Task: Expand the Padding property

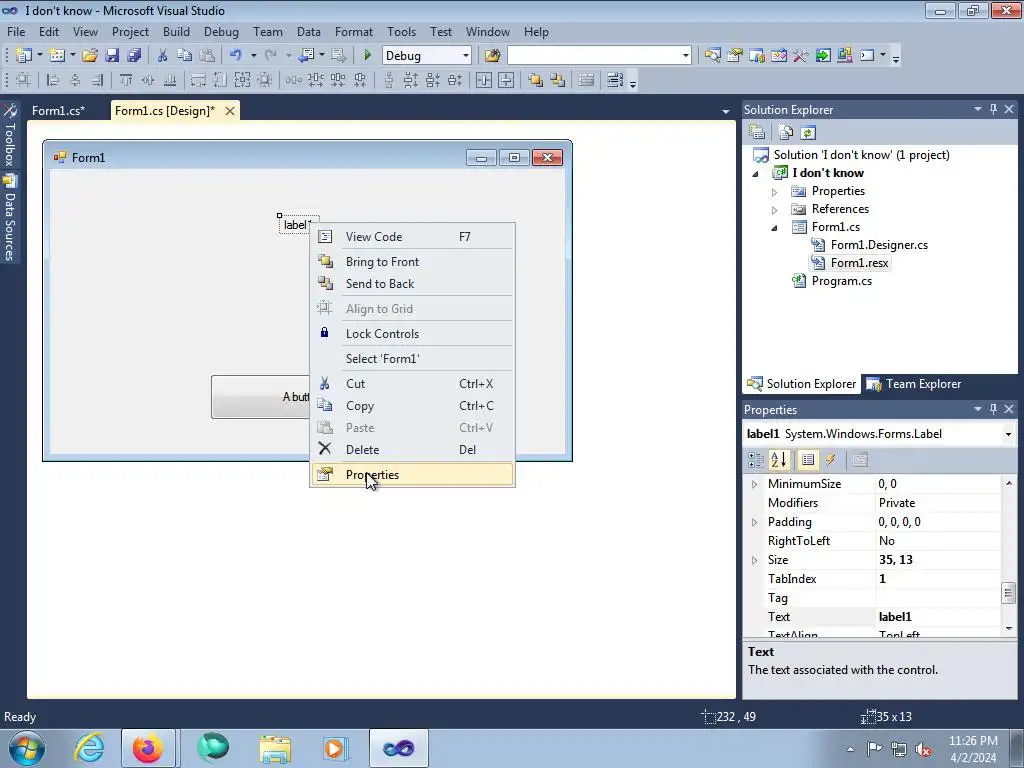Action: pyautogui.click(x=754, y=522)
